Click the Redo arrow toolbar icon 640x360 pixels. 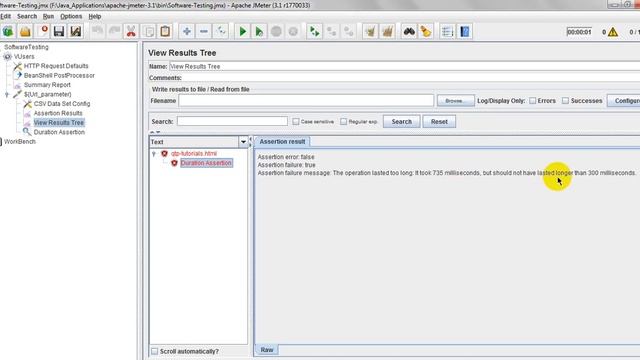[x=115, y=31]
